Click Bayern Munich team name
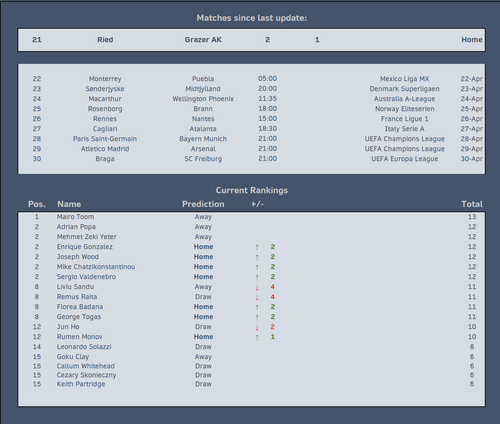The image size is (500, 424). [203, 139]
